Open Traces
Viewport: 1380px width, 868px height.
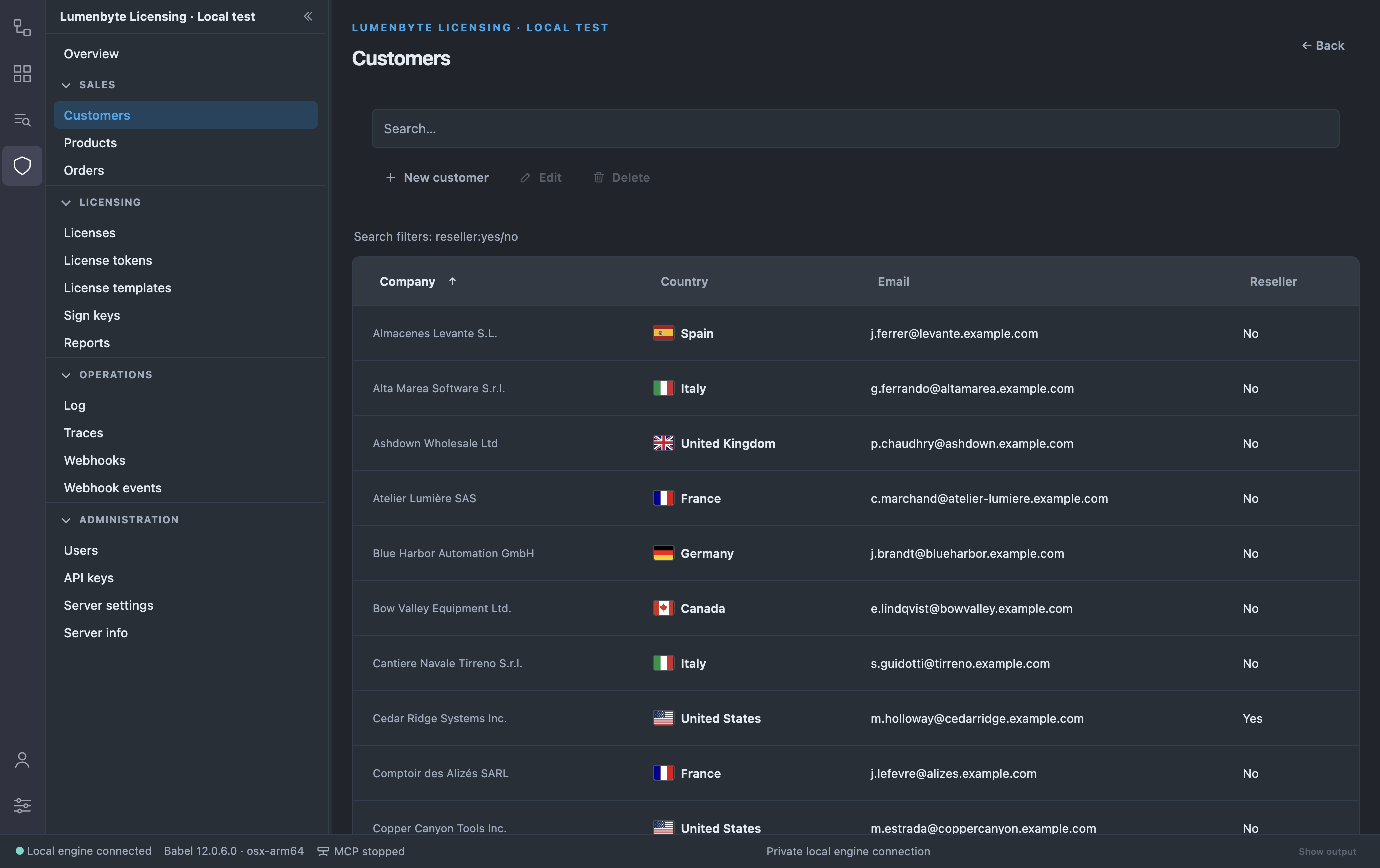(185, 432)
